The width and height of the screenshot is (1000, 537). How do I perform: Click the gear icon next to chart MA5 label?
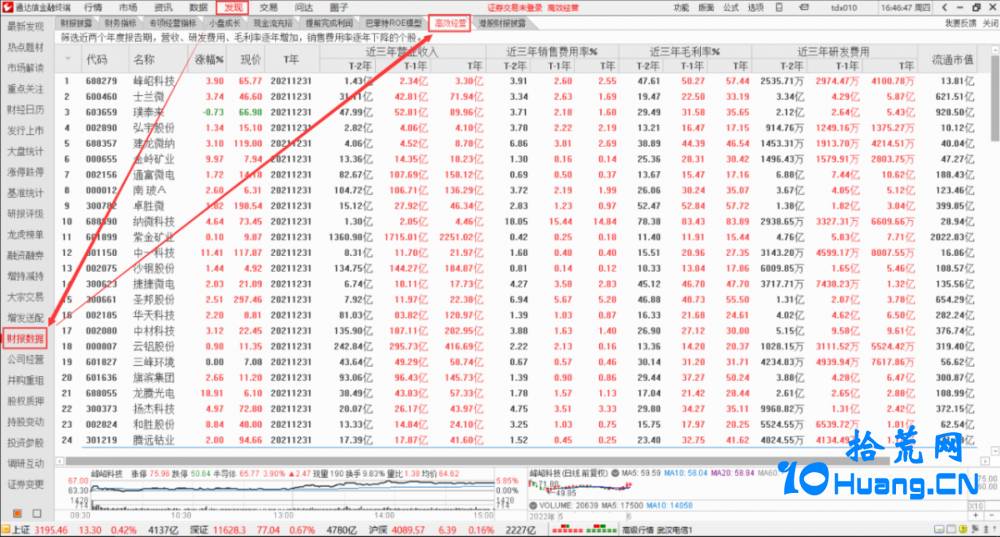pyautogui.click(x=615, y=473)
